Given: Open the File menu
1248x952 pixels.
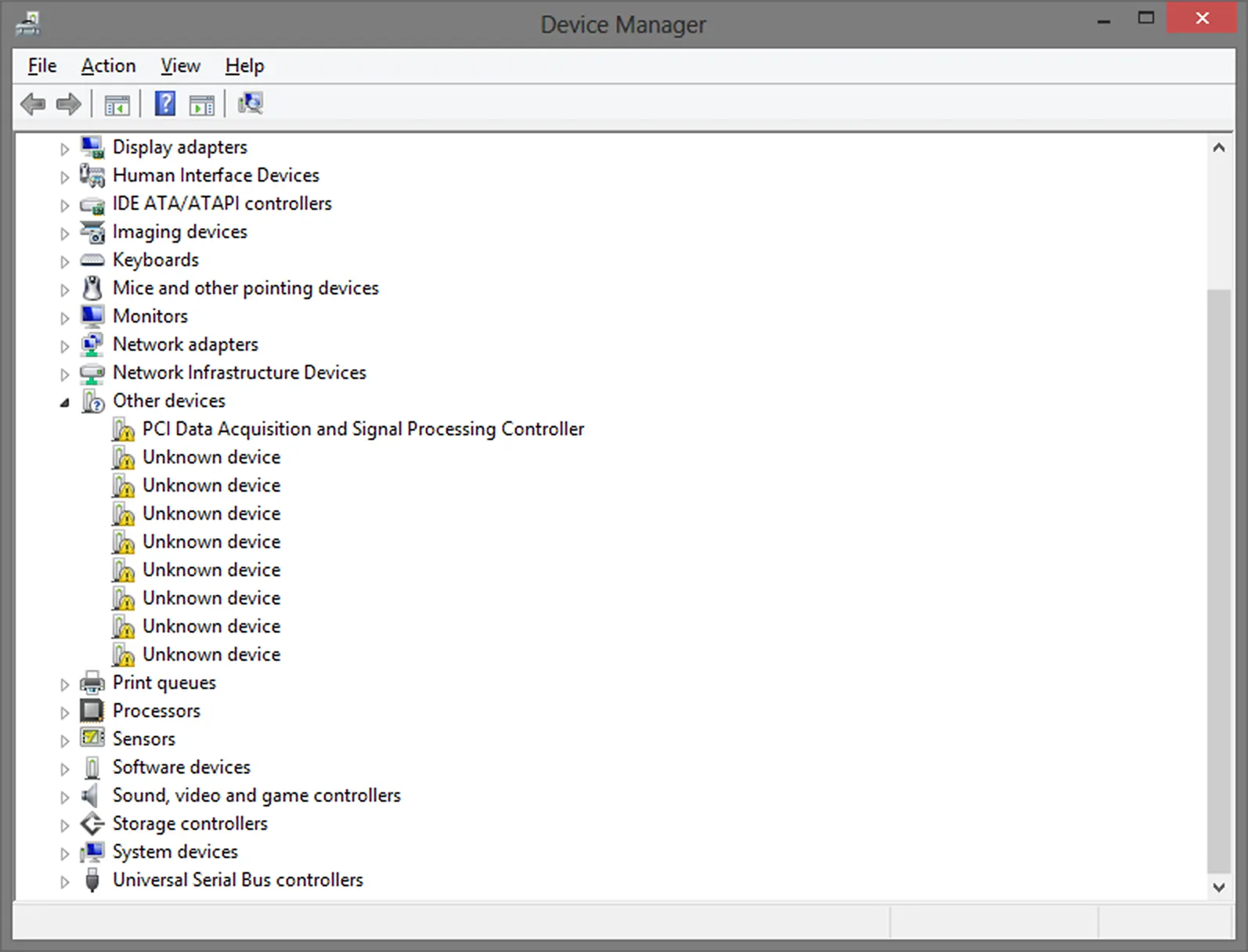Looking at the screenshot, I should click(x=41, y=66).
